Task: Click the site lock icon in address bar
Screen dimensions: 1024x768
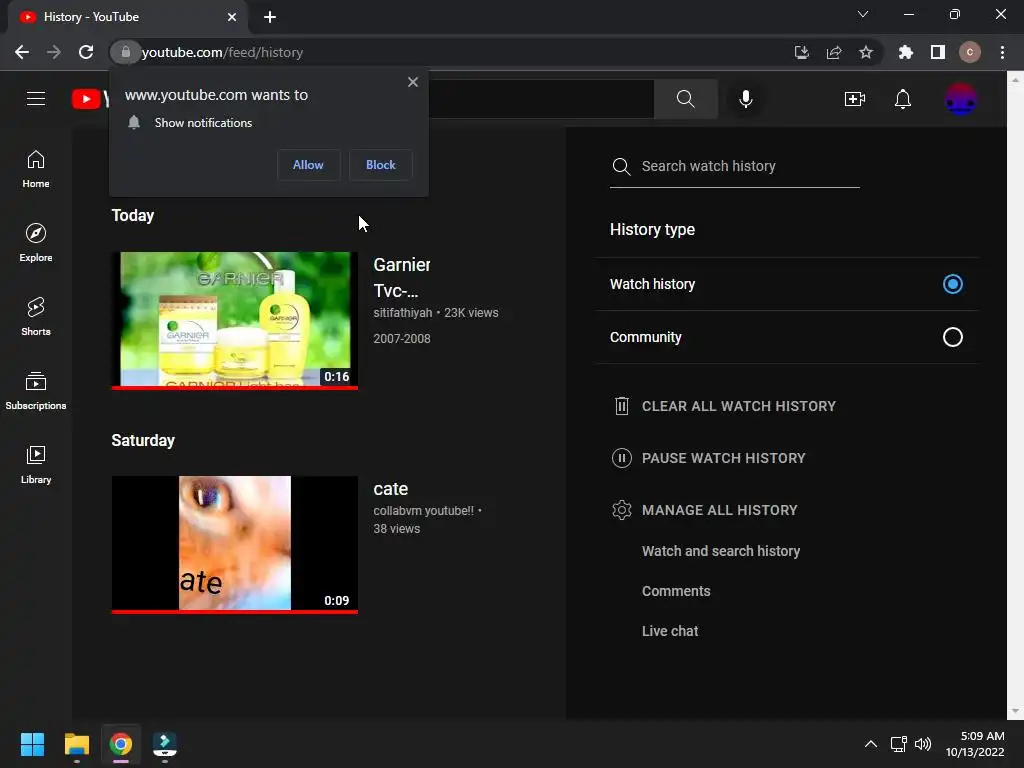Action: tap(125, 52)
